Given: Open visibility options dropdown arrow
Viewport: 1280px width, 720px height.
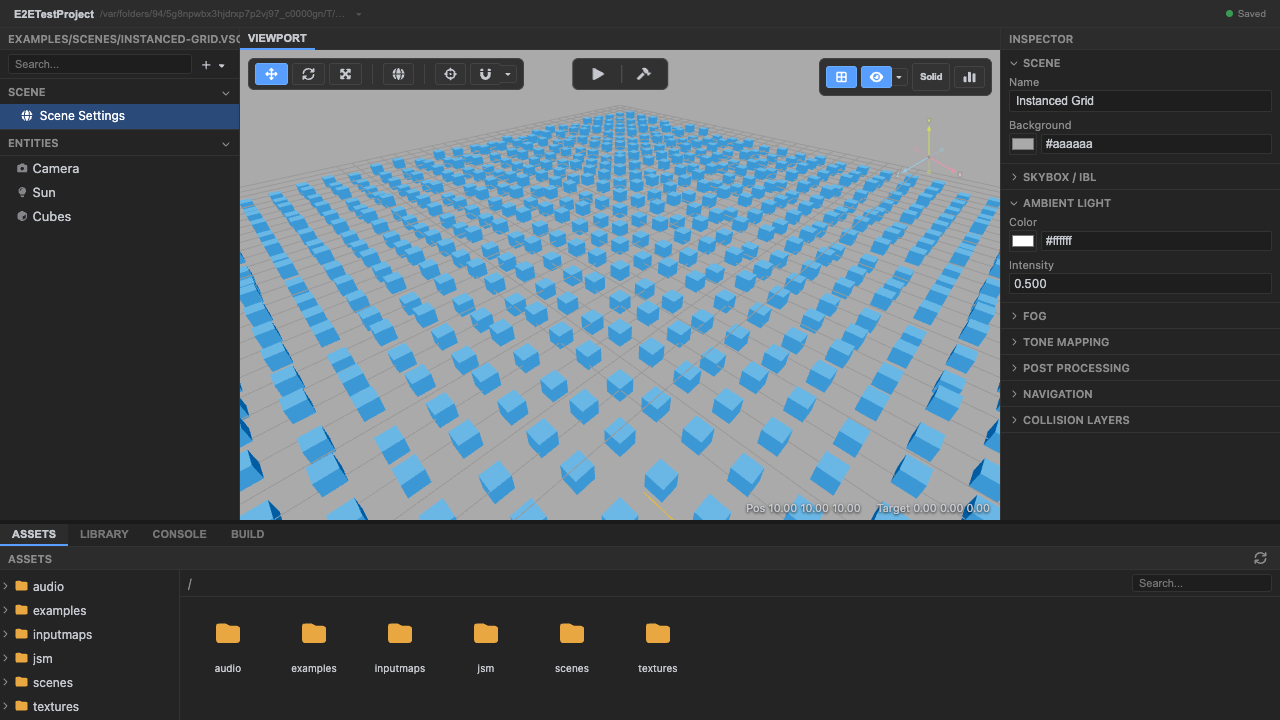Looking at the screenshot, I should [x=899, y=77].
